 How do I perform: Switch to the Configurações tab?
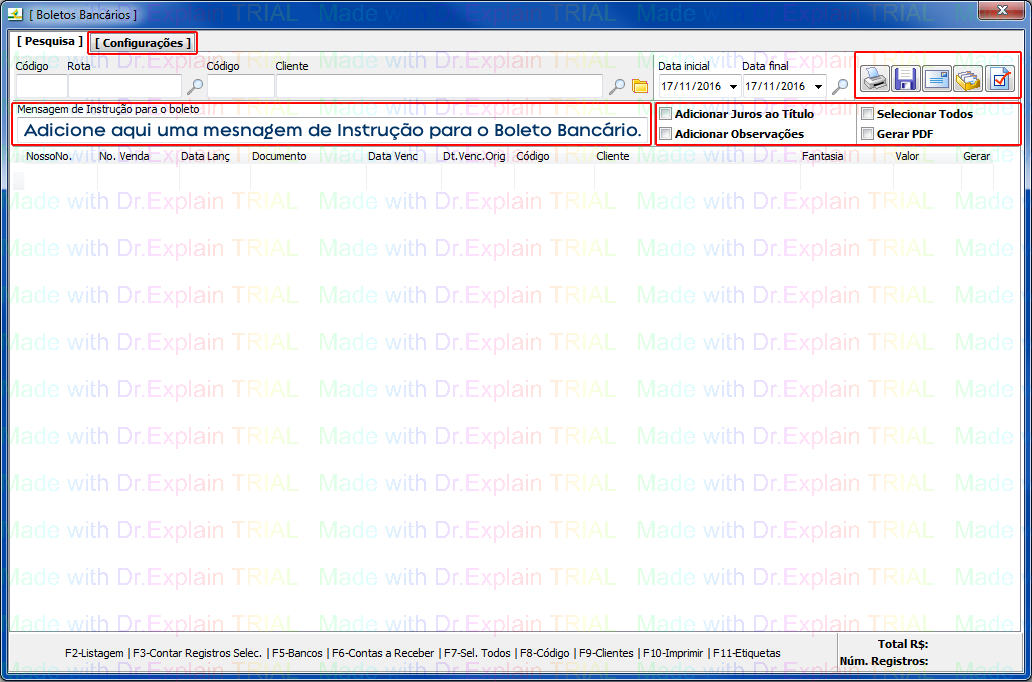pyautogui.click(x=143, y=43)
